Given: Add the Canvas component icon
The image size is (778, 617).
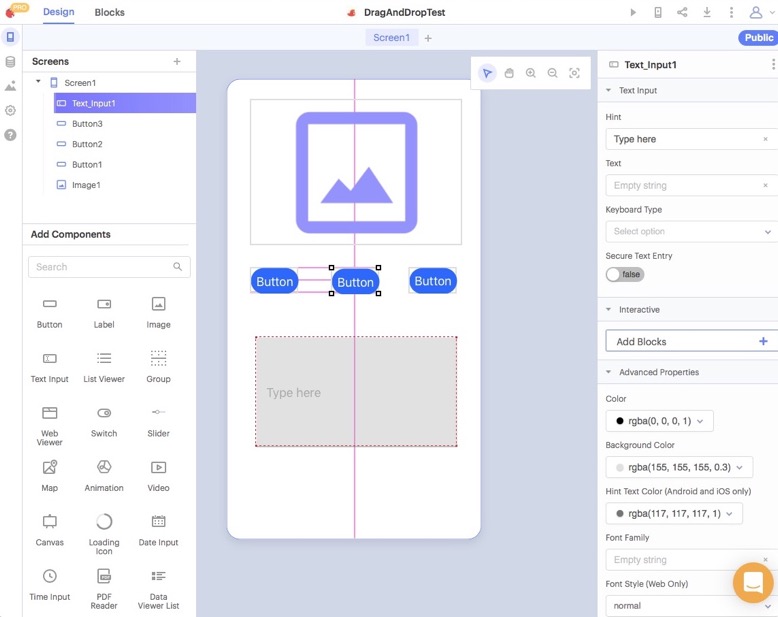Looking at the screenshot, I should click(x=49, y=522).
